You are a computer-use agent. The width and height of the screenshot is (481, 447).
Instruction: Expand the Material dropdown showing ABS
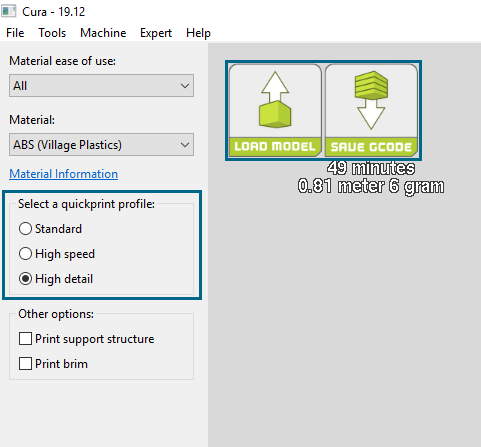pos(101,145)
